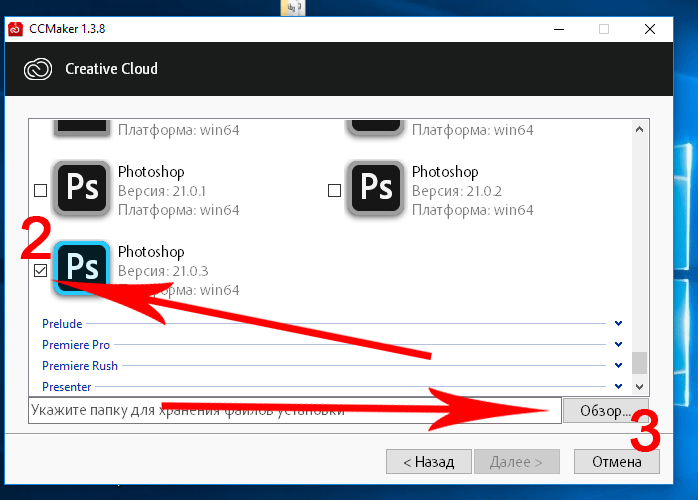The width and height of the screenshot is (698, 500).
Task: Uncheck the Photoshop 21.0.3 checkbox
Action: [x=41, y=270]
